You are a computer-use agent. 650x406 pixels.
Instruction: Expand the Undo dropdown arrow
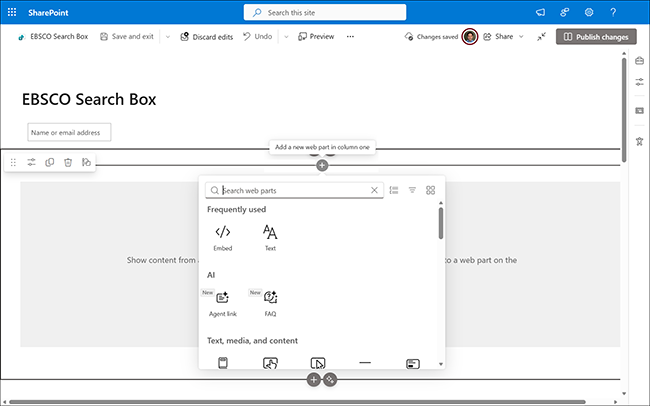(x=286, y=36)
